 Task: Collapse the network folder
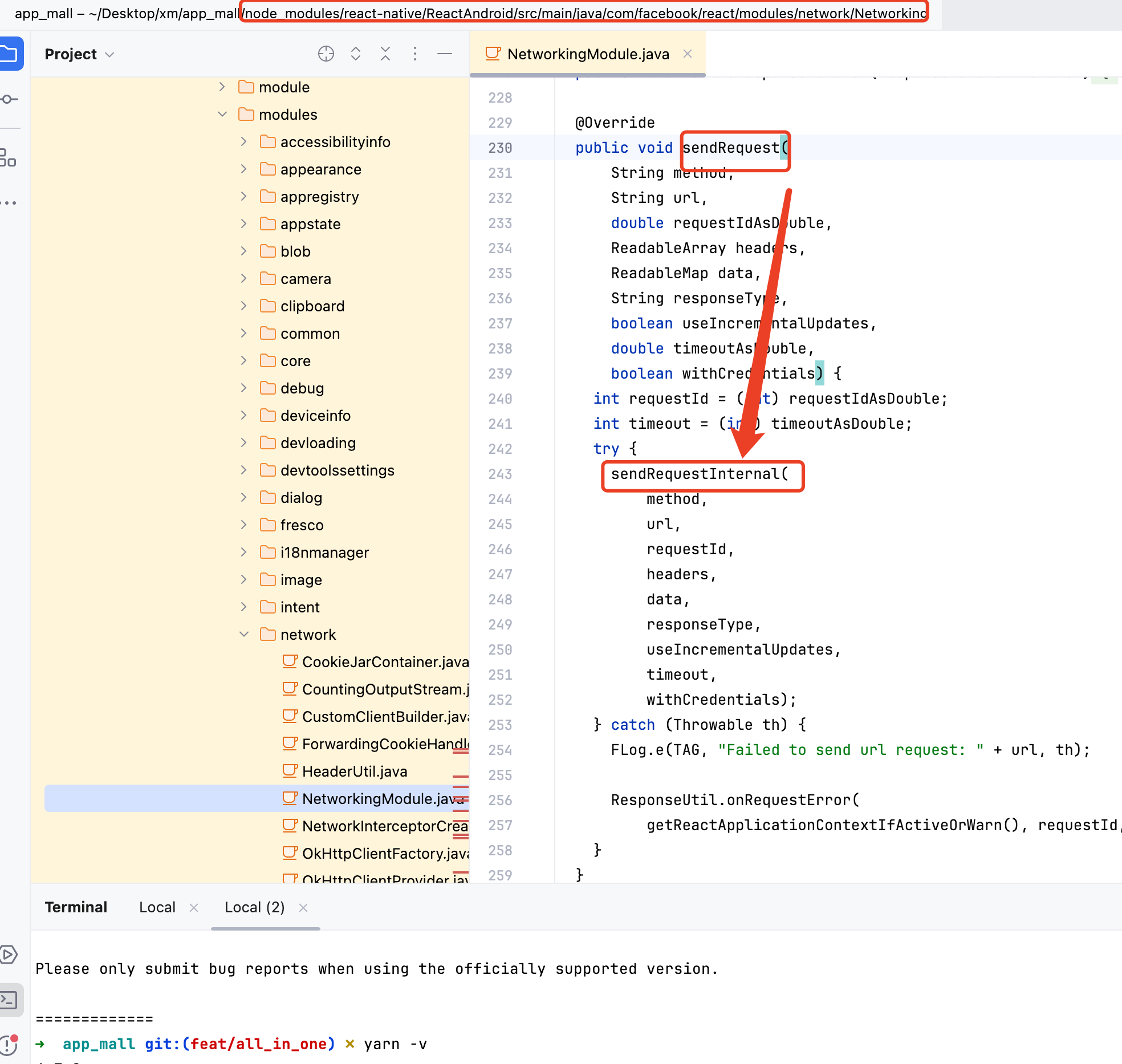coord(244,635)
